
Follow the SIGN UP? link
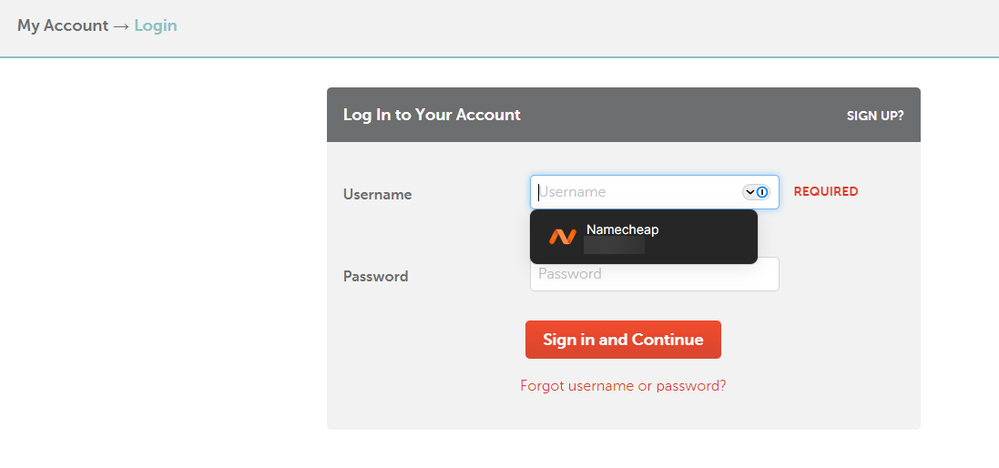coord(875,115)
